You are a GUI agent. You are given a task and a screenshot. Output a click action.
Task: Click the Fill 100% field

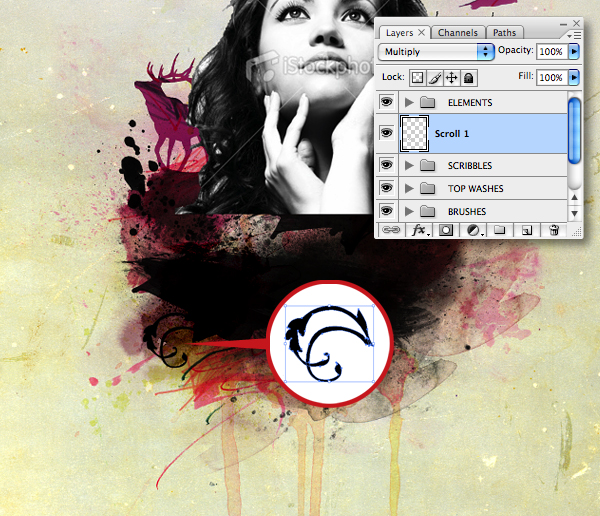coord(552,77)
